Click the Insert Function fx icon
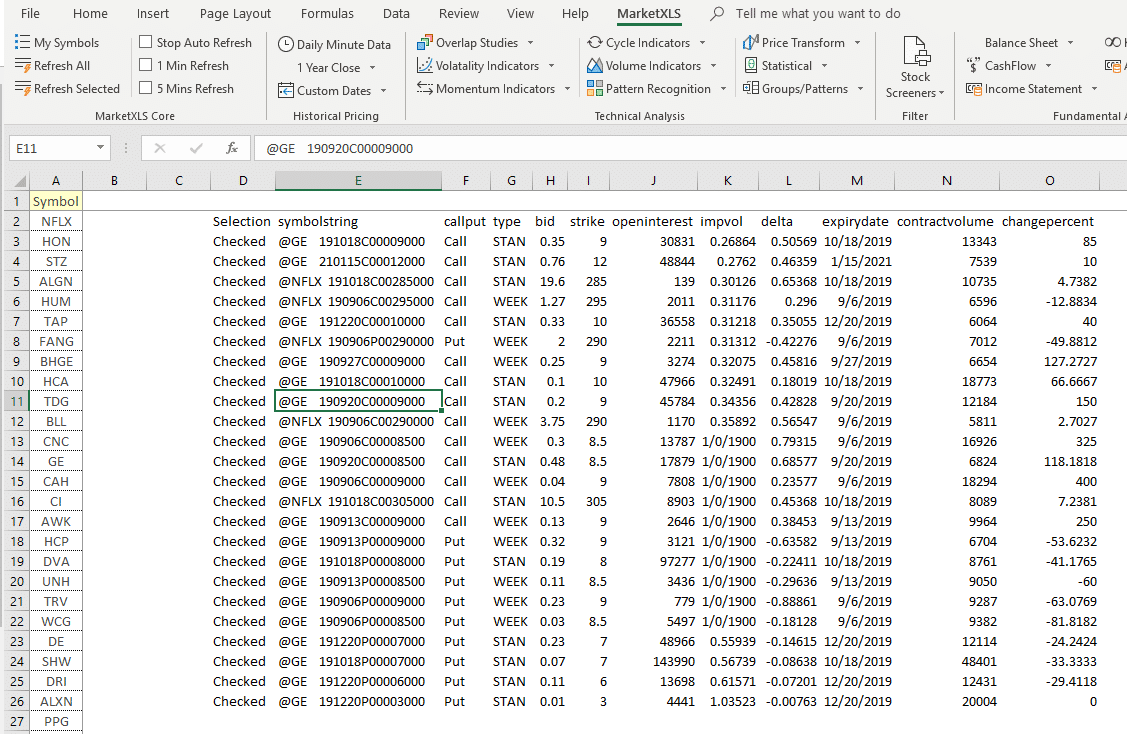 click(x=231, y=148)
